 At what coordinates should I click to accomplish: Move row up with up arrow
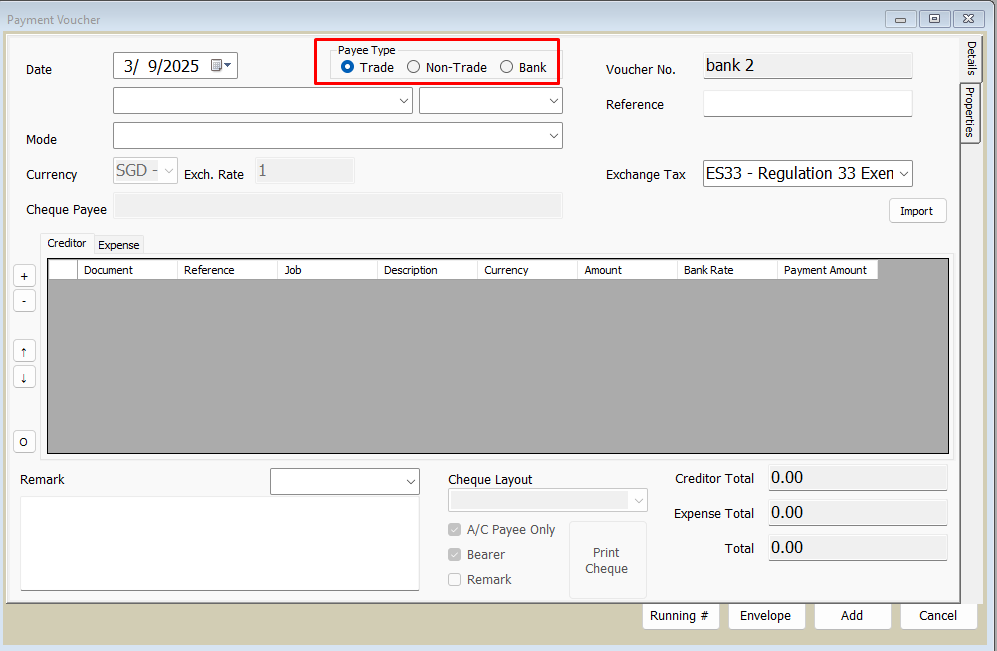pyautogui.click(x=24, y=351)
